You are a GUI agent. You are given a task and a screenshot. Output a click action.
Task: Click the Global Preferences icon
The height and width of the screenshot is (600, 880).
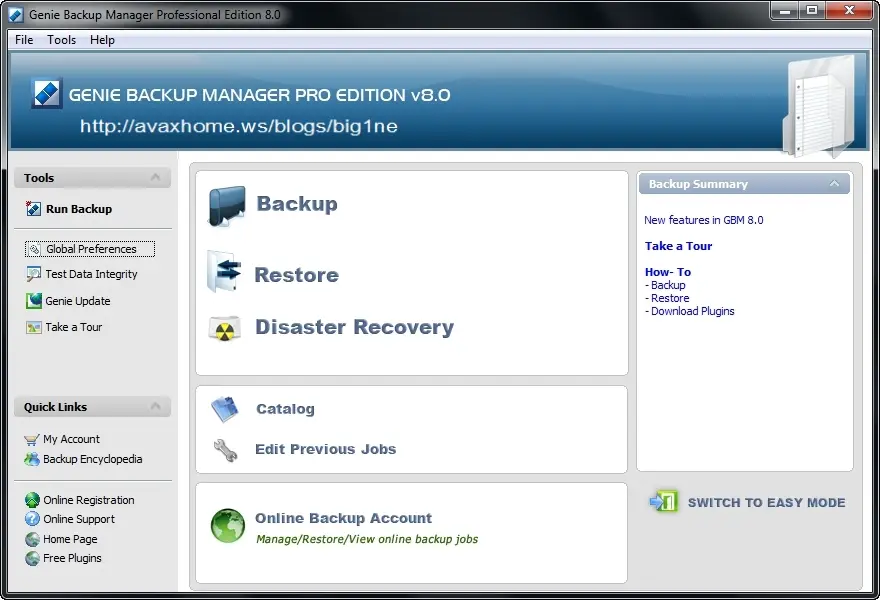click(34, 249)
